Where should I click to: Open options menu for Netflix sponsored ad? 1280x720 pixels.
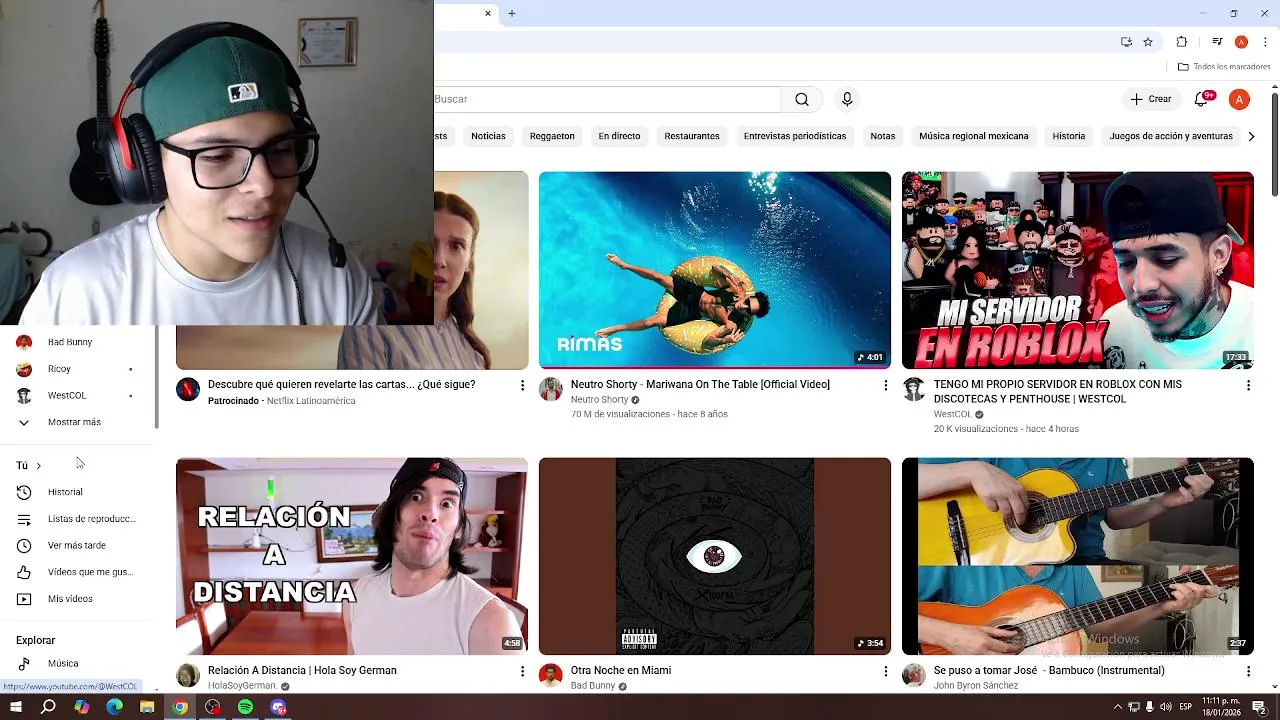click(522, 385)
